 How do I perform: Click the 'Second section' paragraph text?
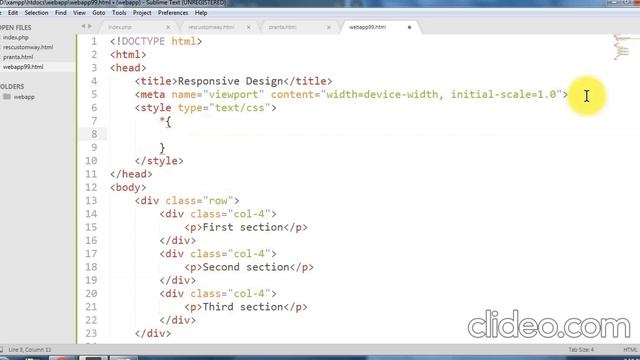(246, 267)
